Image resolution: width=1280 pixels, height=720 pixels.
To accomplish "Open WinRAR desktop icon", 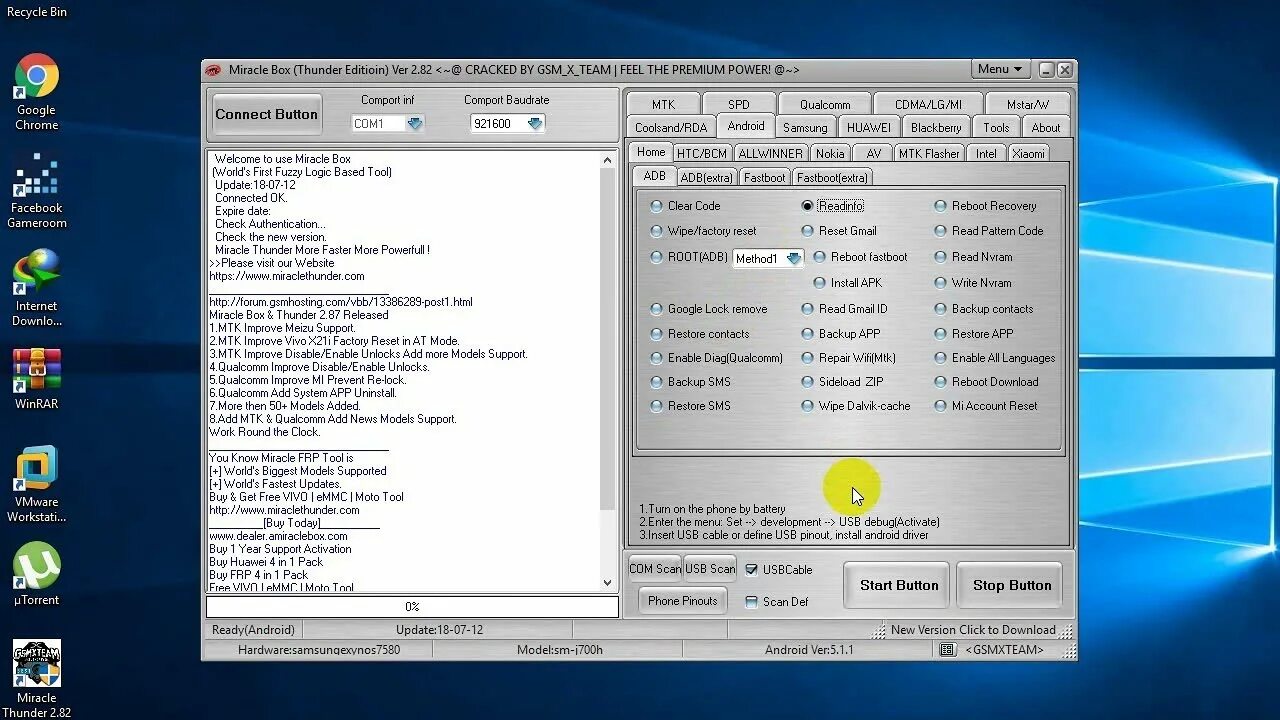I will click(x=36, y=378).
